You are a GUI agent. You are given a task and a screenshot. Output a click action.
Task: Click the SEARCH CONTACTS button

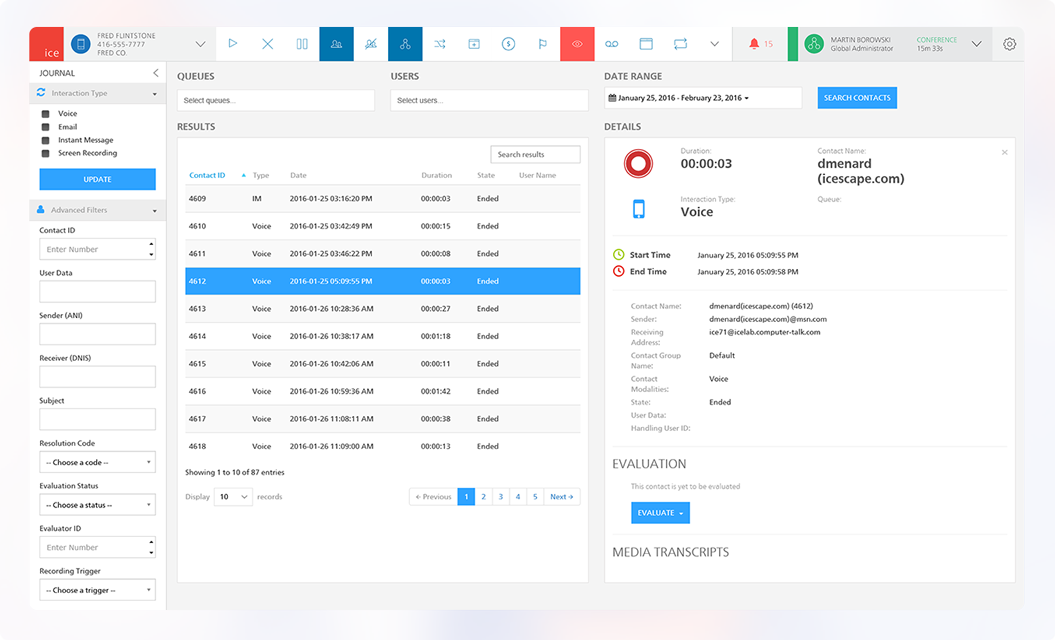[857, 98]
